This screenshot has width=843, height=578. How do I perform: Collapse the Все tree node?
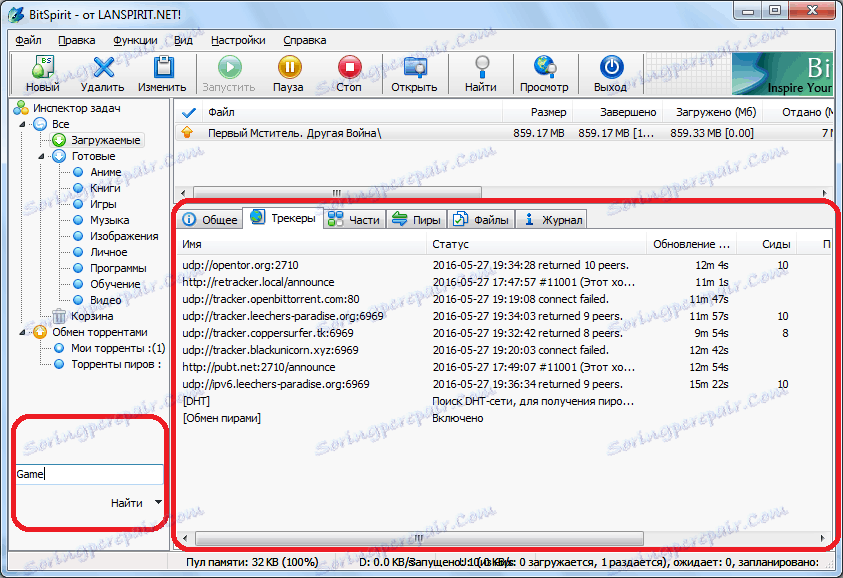(x=23, y=124)
